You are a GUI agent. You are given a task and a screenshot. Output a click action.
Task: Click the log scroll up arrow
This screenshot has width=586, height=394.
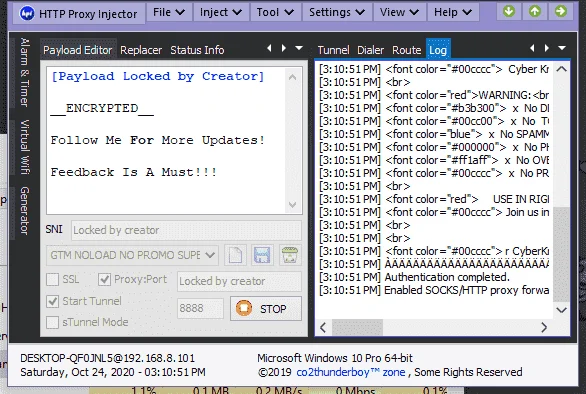point(562,69)
